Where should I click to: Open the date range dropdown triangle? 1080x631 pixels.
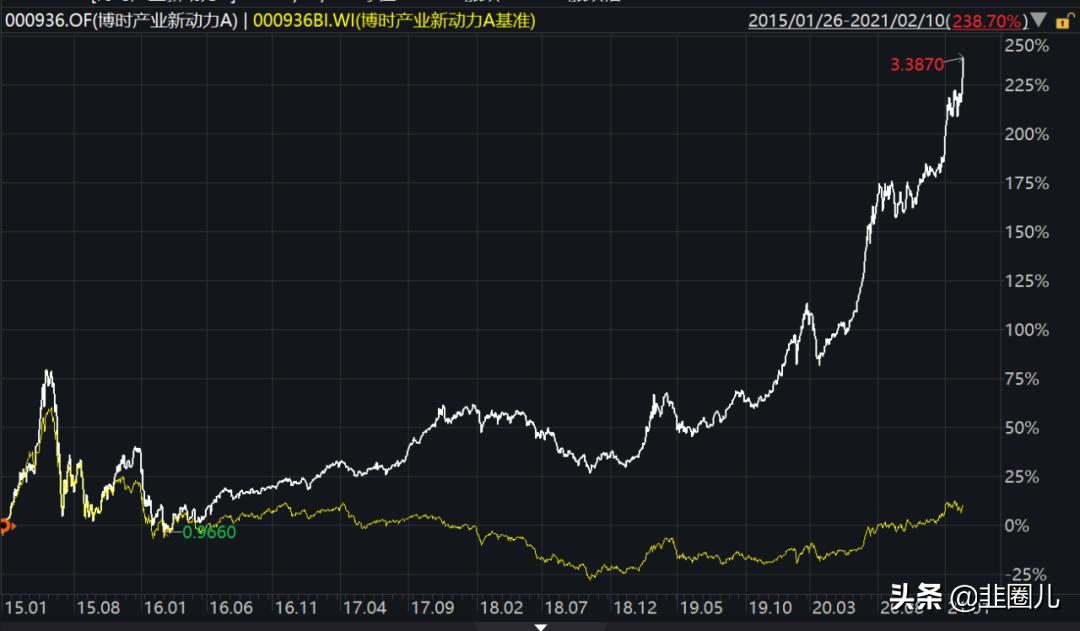pos(1040,20)
